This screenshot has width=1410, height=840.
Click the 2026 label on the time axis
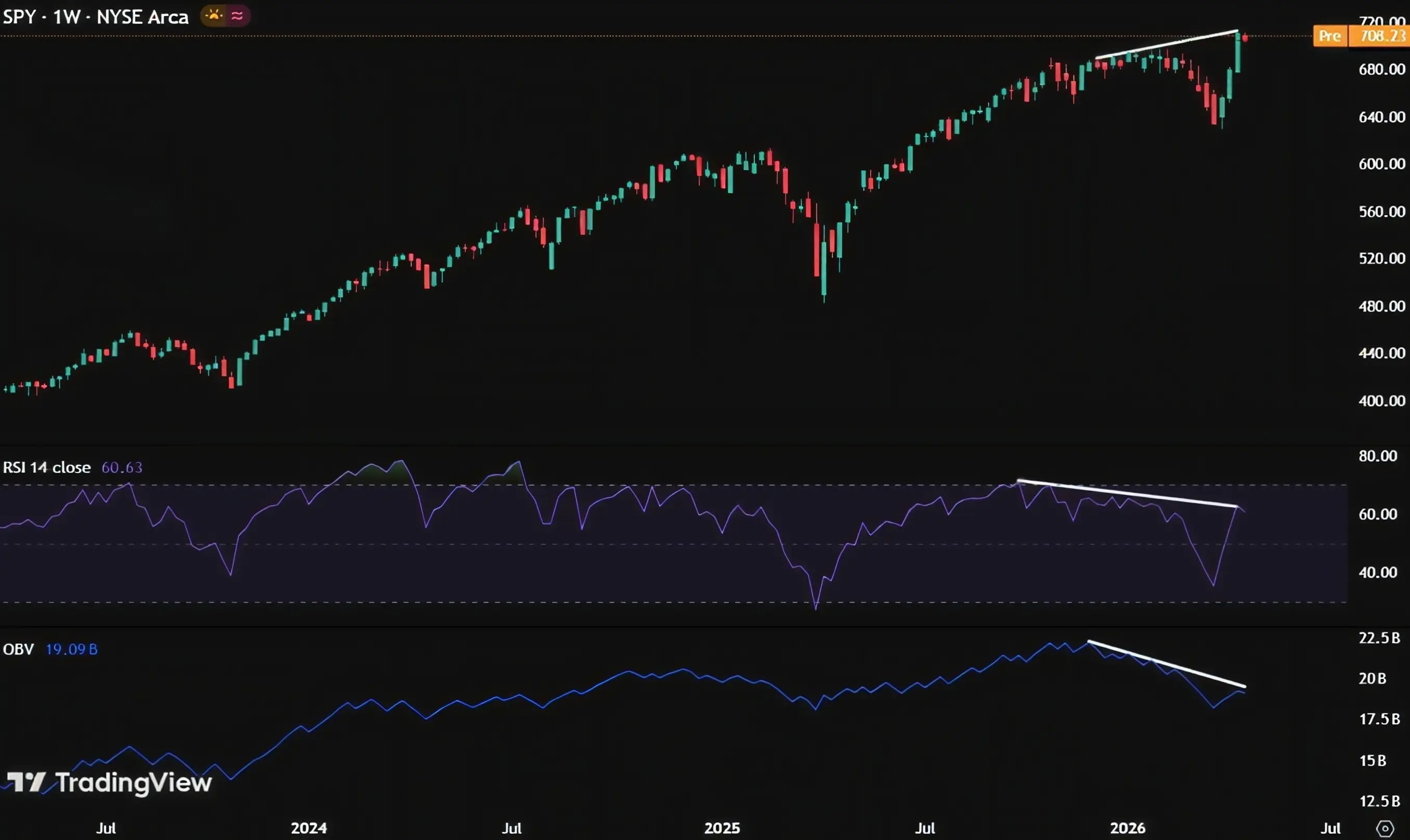(x=1128, y=828)
